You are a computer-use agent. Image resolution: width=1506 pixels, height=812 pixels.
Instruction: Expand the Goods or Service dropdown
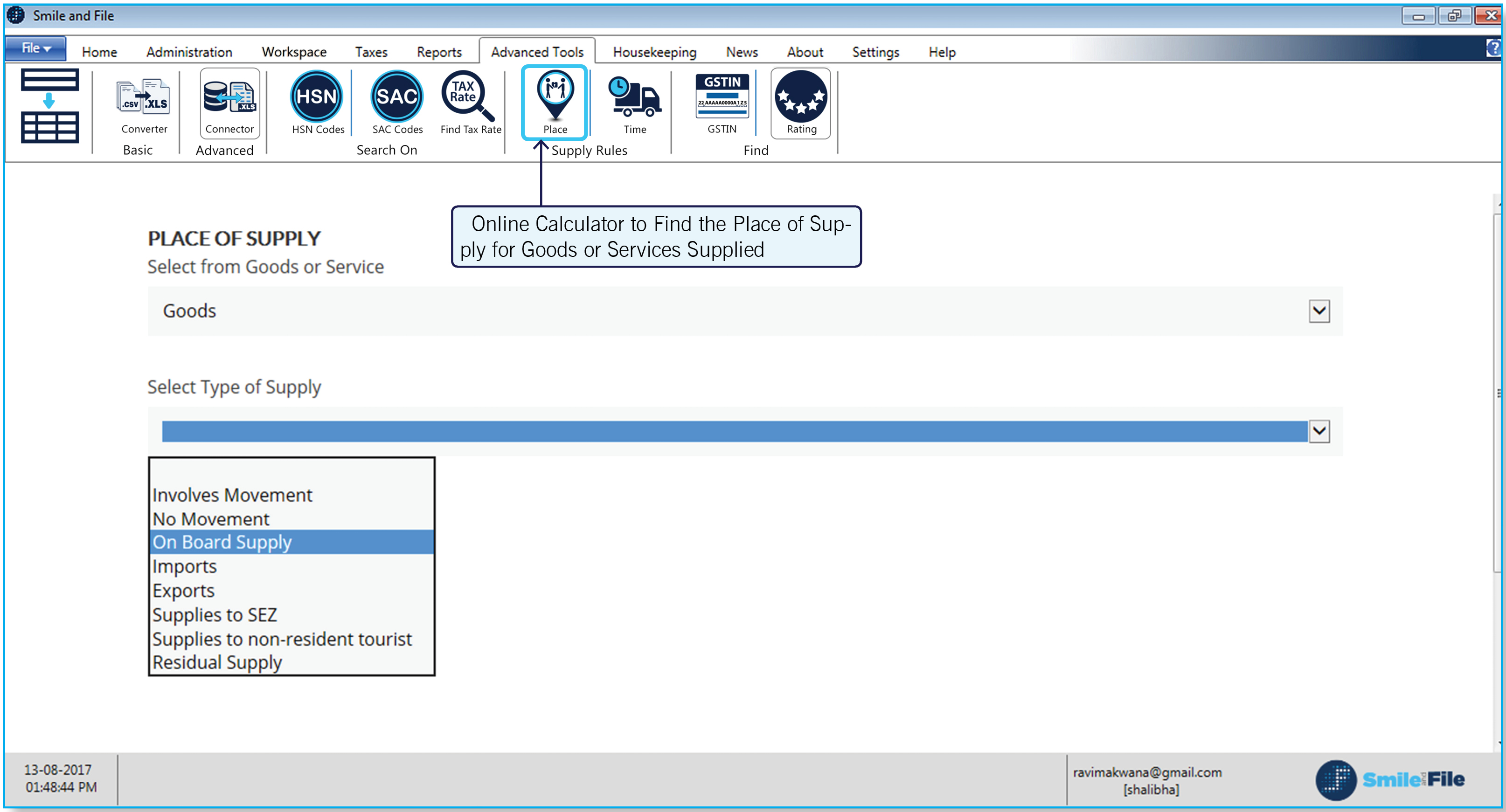pos(1319,311)
